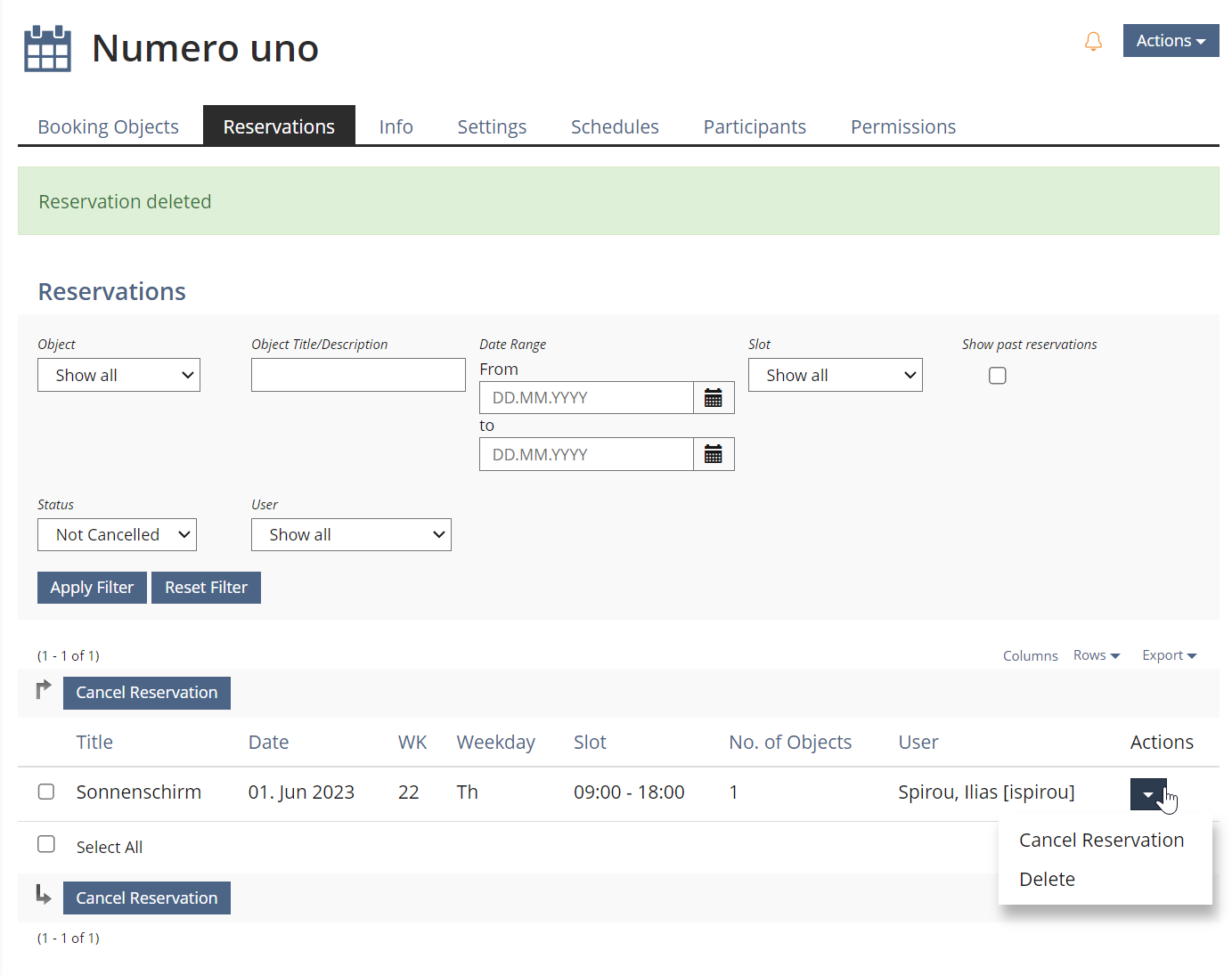Open the Object filter dropdown

tap(118, 375)
